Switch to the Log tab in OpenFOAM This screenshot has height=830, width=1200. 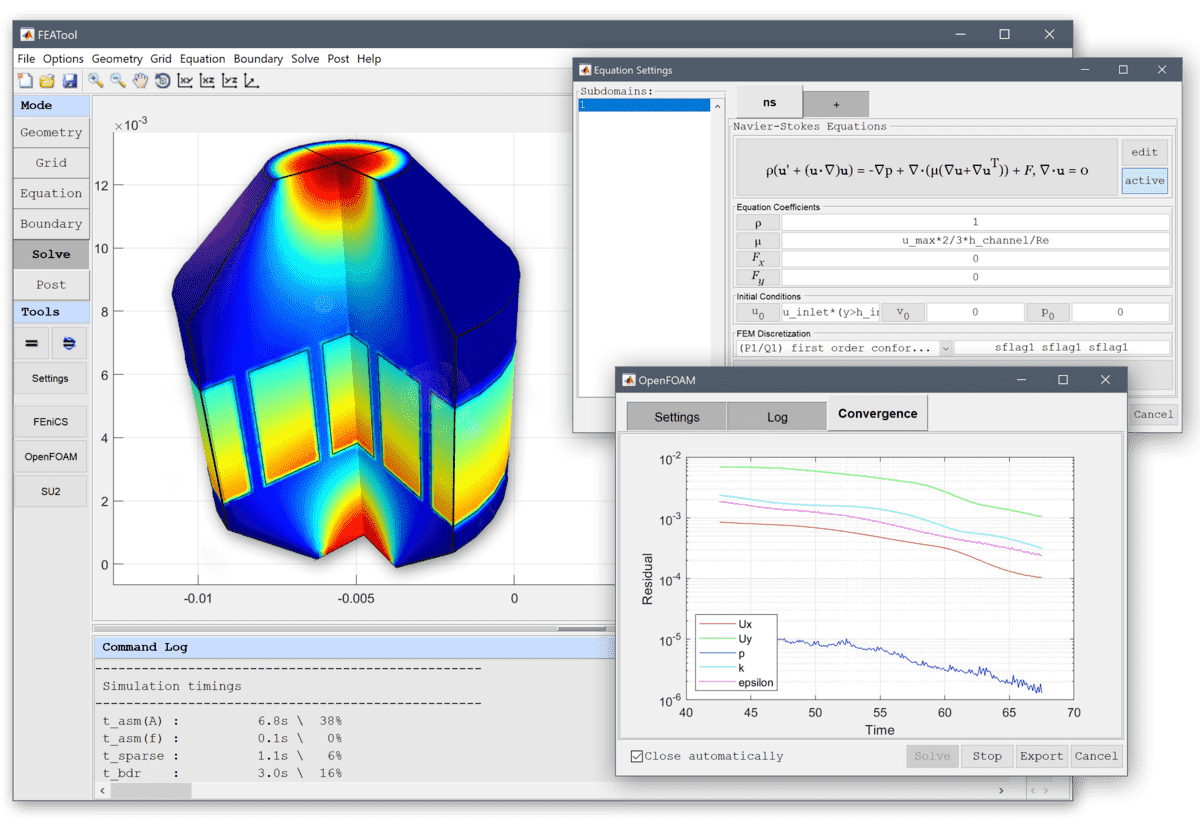777,413
